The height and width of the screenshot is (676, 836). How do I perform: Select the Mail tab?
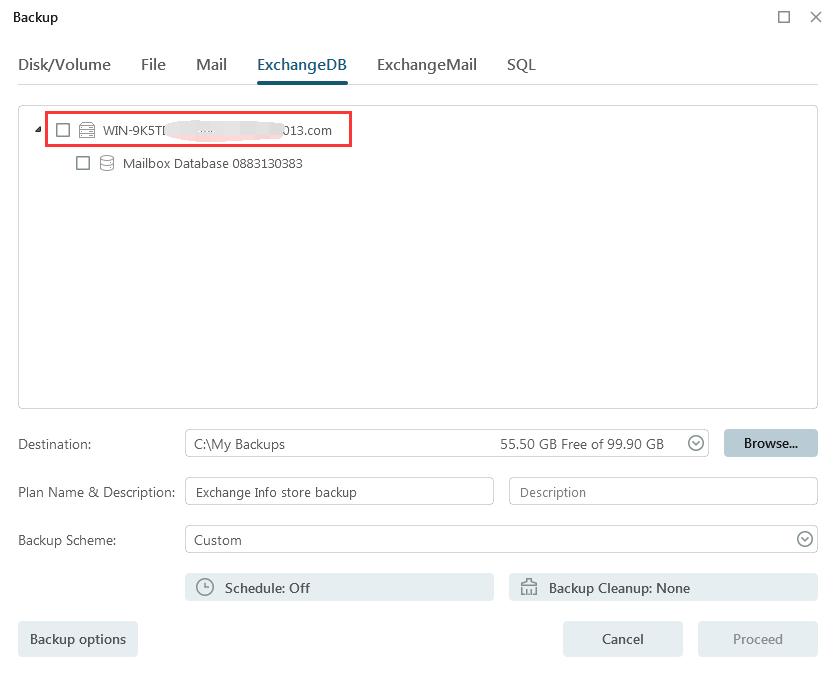(x=211, y=65)
